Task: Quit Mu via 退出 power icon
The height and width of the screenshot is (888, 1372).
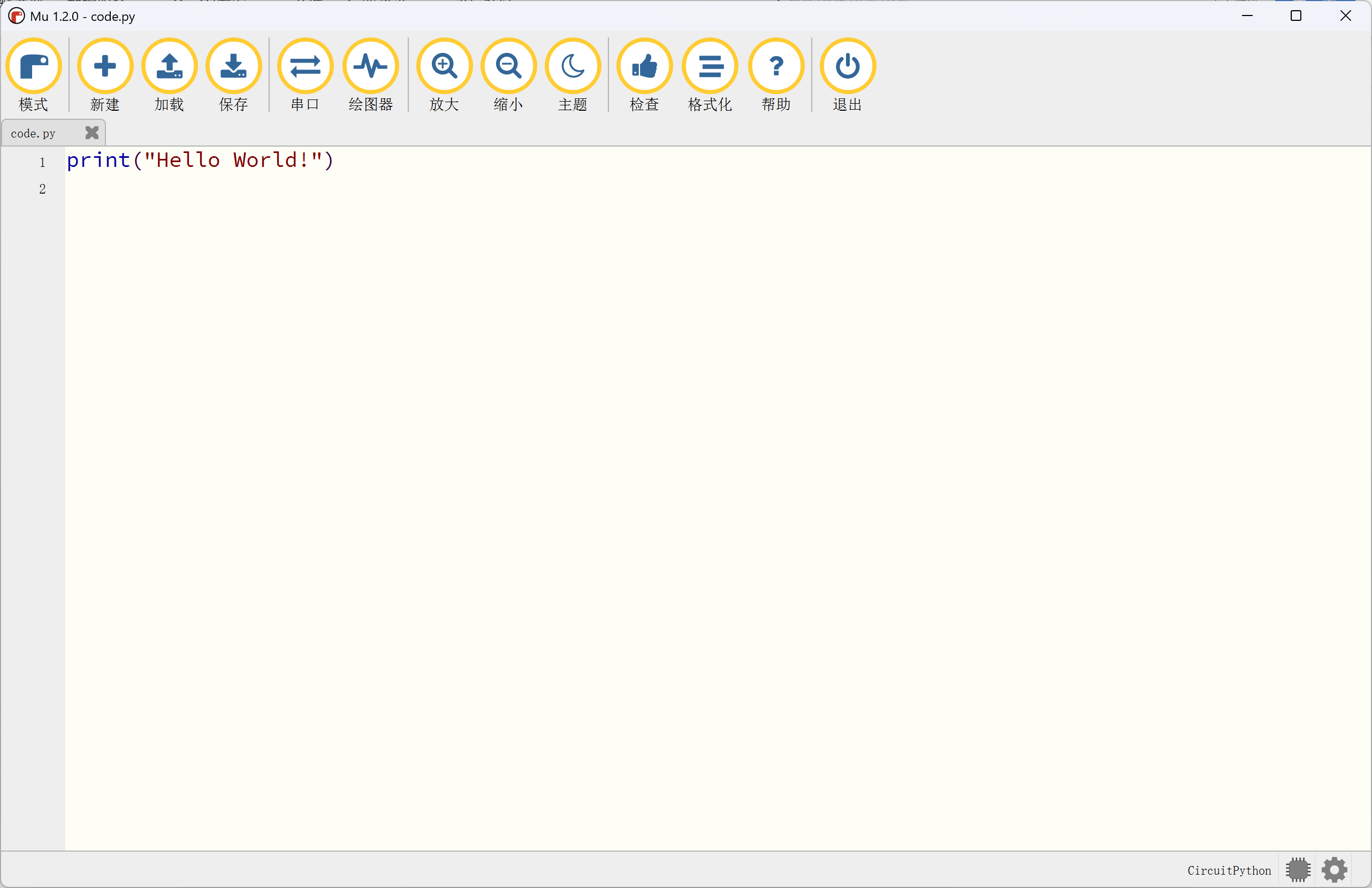Action: [x=848, y=66]
